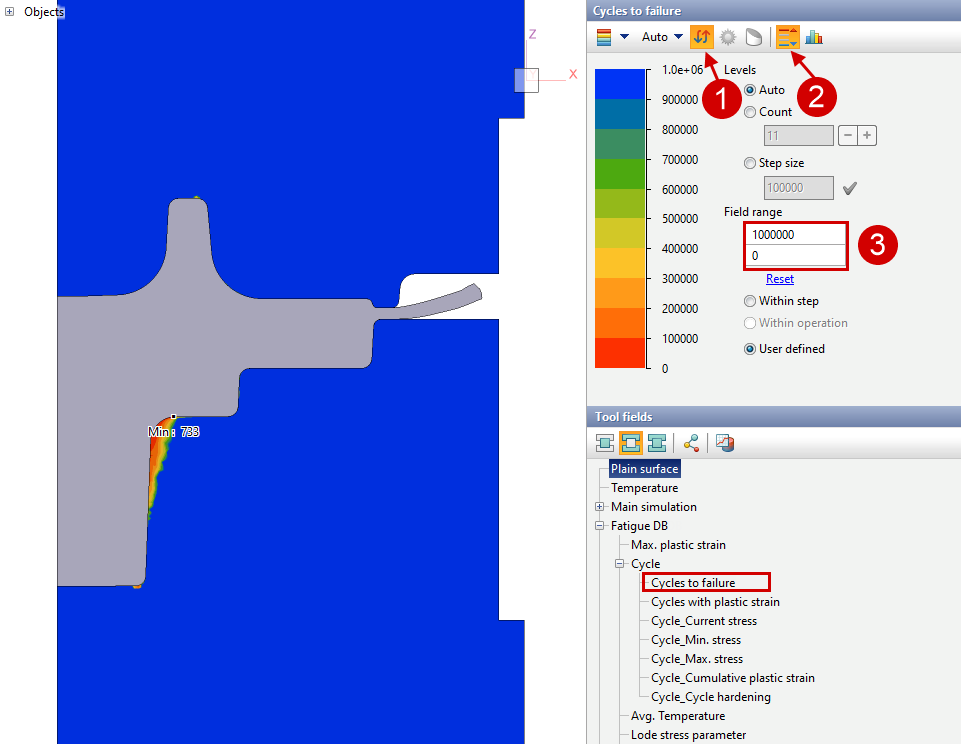This screenshot has width=961, height=744.
Task: Click the blue top swatch of the color legend
Action: [620, 83]
